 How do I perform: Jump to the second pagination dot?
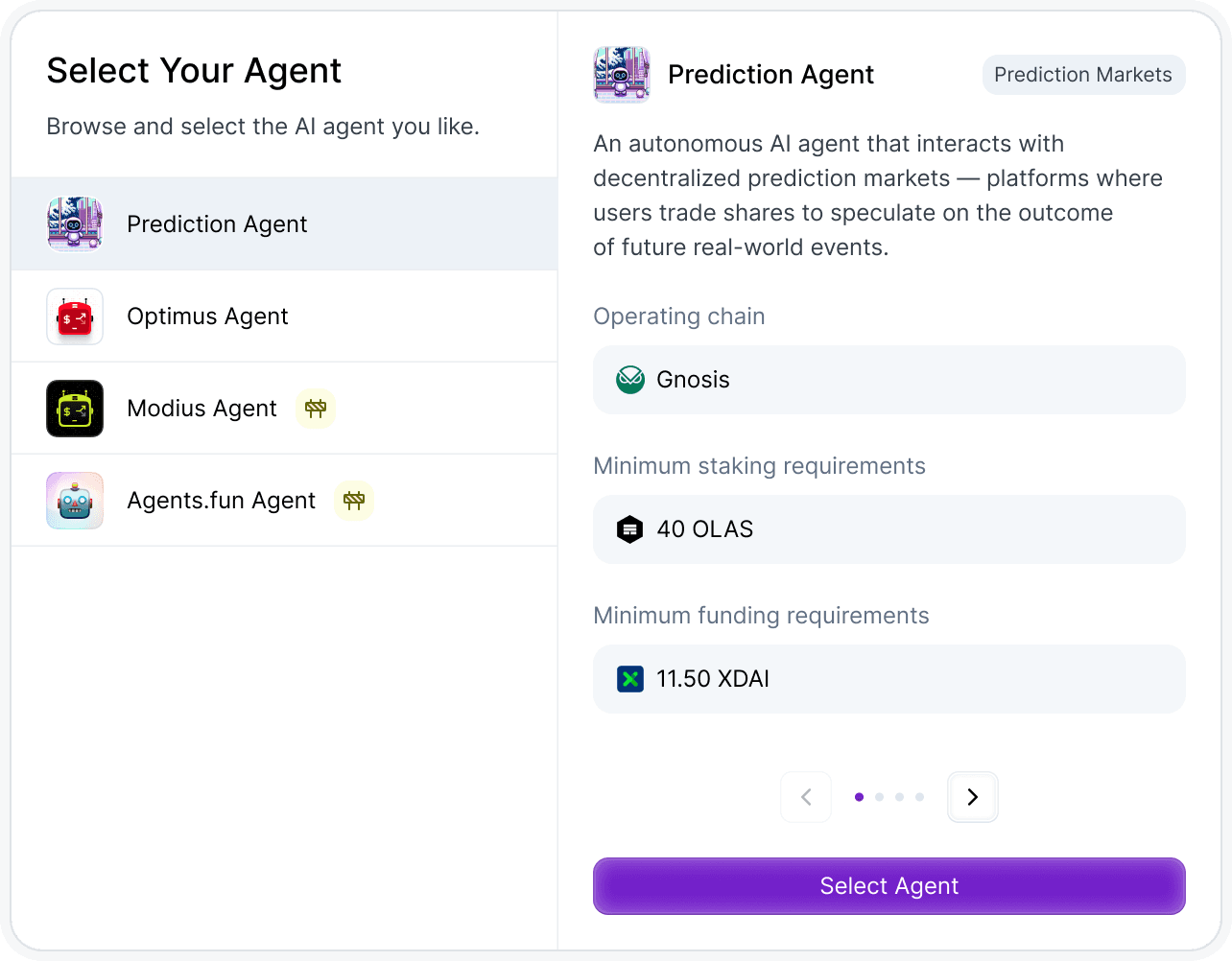point(879,797)
